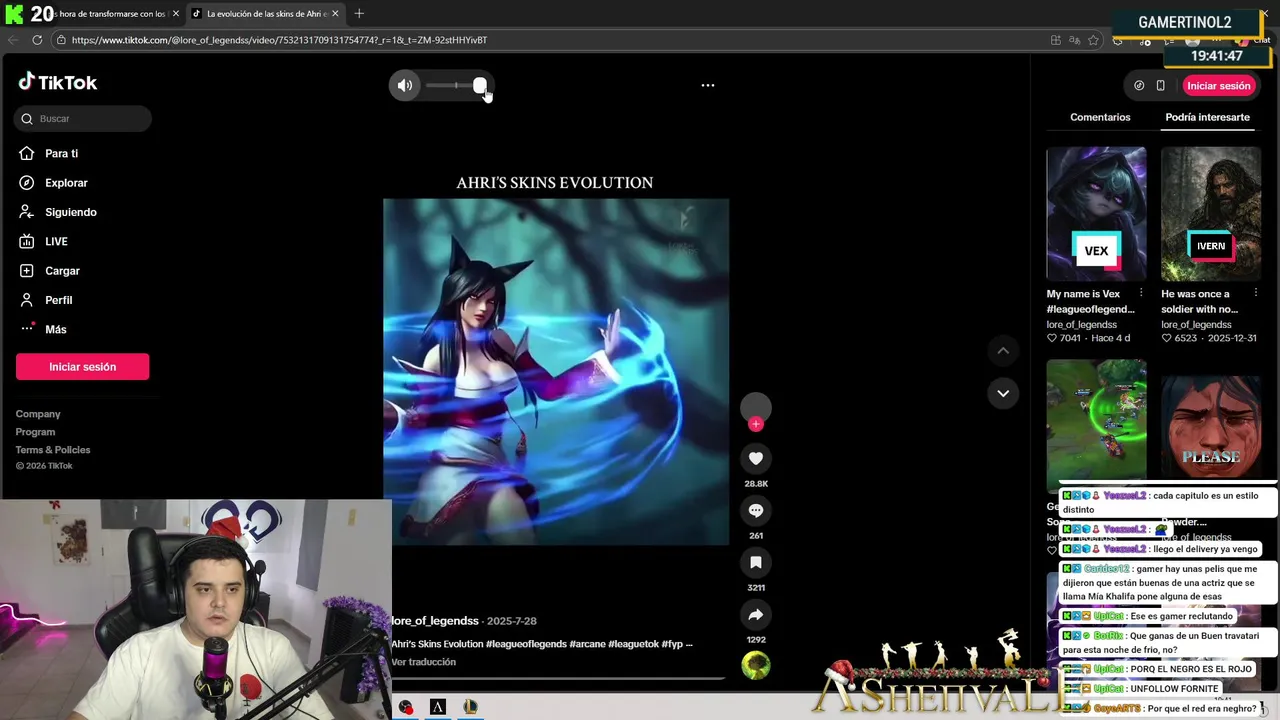The image size is (1280, 720).
Task: Open options for 'He was once a soldier' video
Action: 1255,293
